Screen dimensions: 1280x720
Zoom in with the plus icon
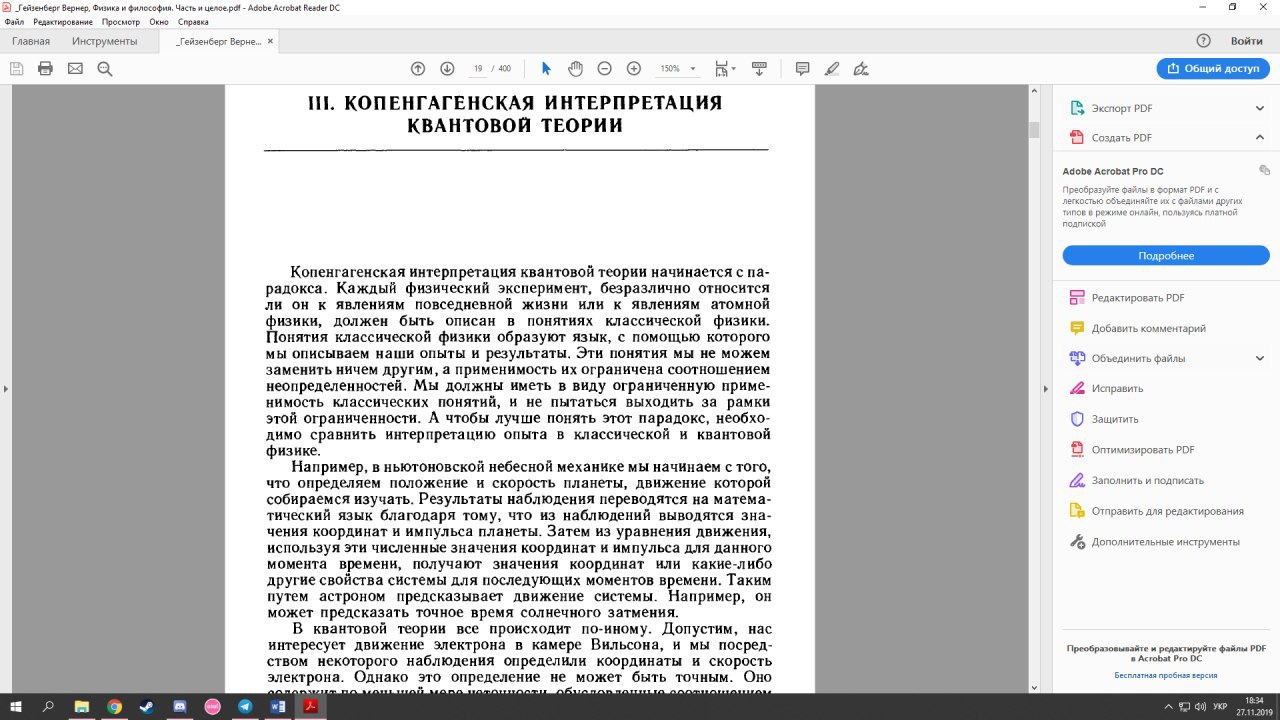click(x=633, y=68)
